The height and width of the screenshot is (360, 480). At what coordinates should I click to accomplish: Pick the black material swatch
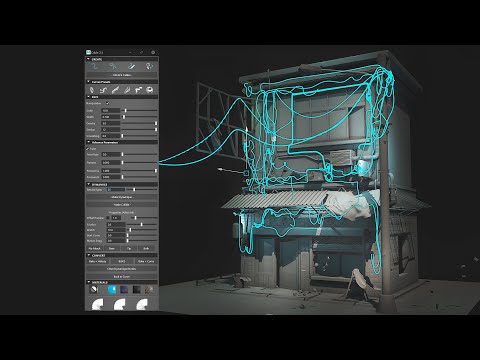(137, 290)
